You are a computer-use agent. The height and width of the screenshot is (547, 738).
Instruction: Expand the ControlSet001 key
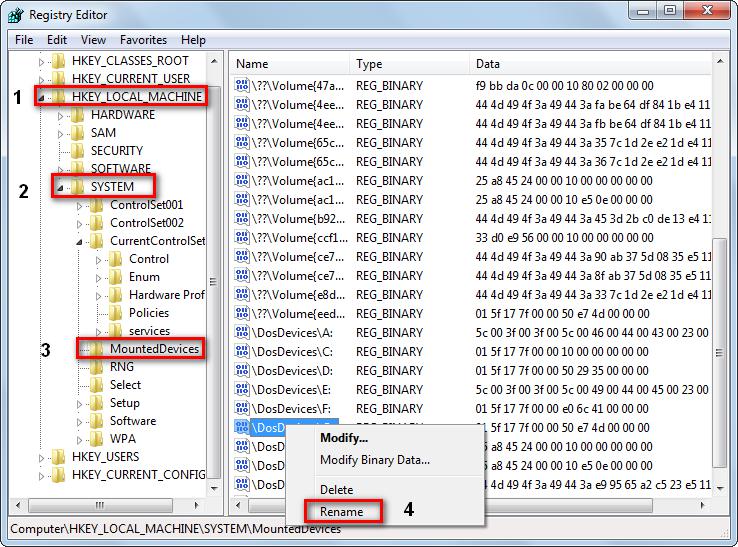(80, 206)
